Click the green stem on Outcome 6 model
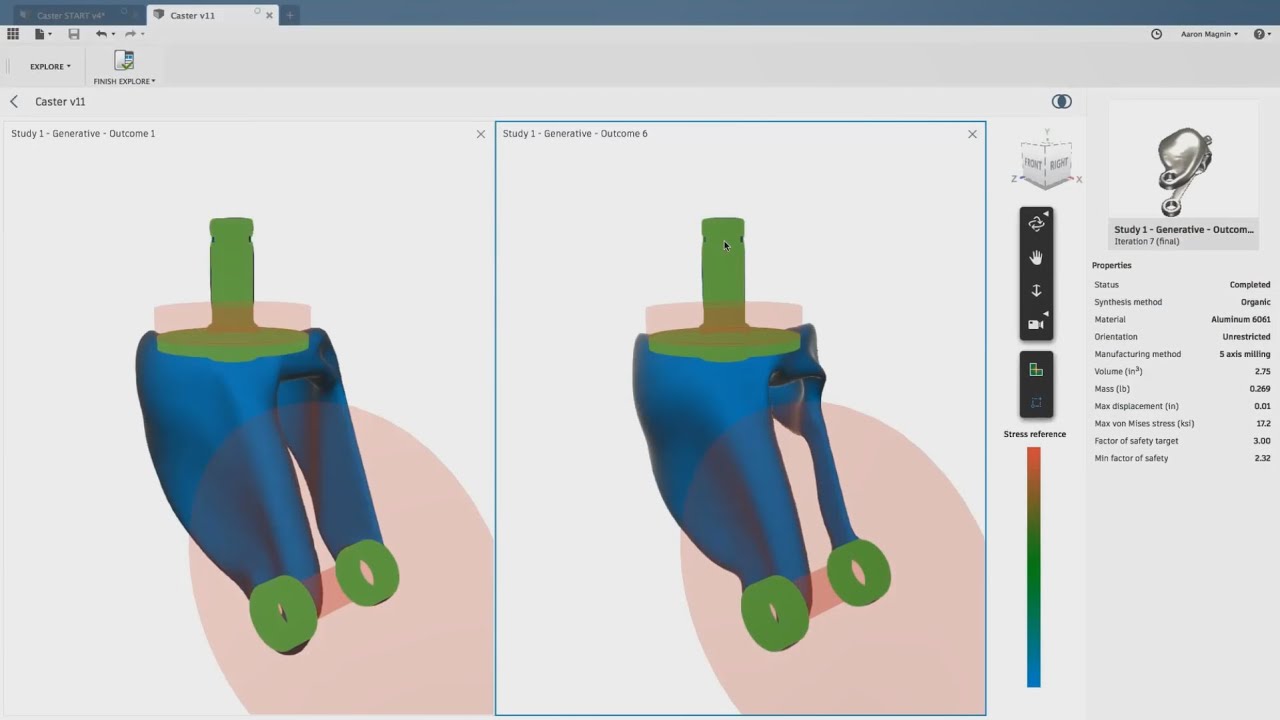This screenshot has width=1280, height=720. (723, 270)
